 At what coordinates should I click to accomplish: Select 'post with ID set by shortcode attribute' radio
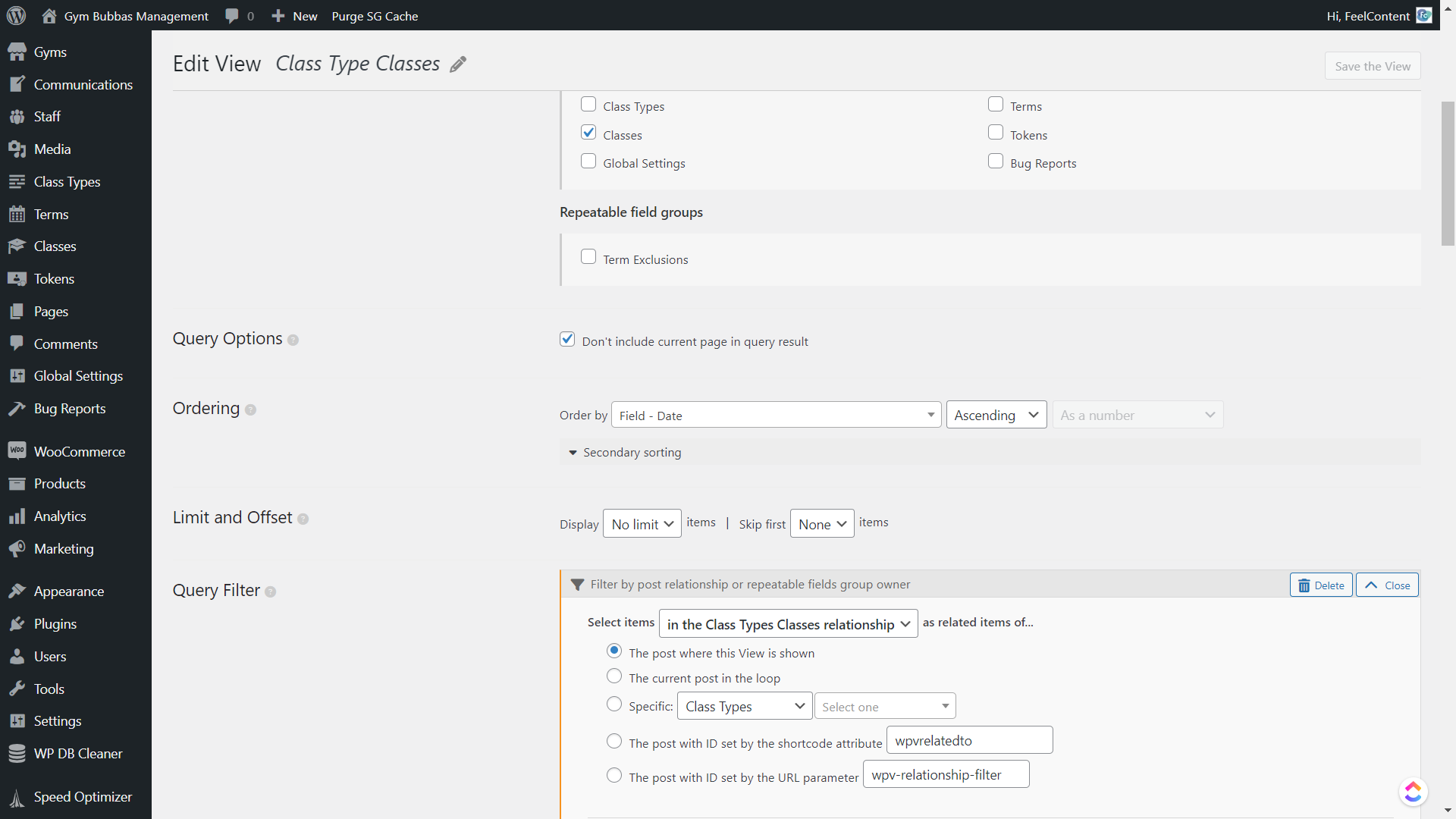point(614,742)
